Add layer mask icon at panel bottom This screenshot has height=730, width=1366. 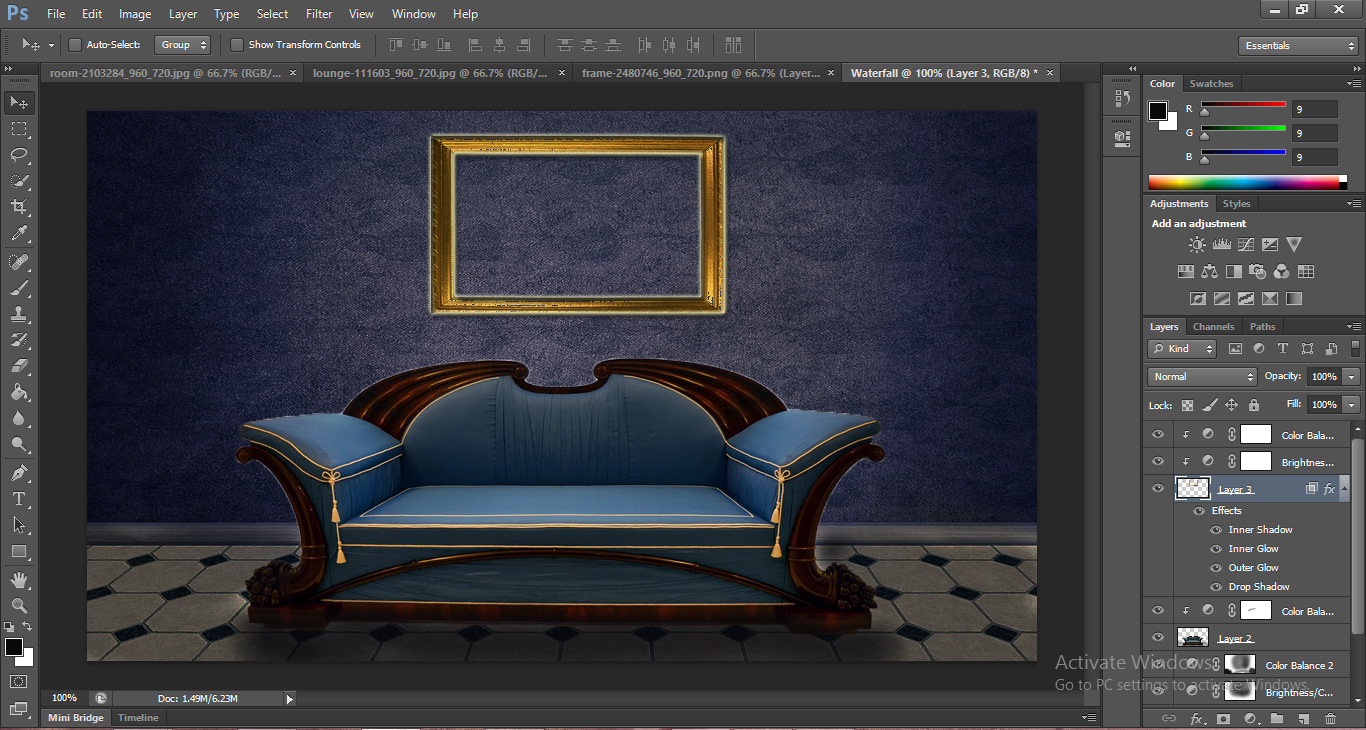point(1223,718)
